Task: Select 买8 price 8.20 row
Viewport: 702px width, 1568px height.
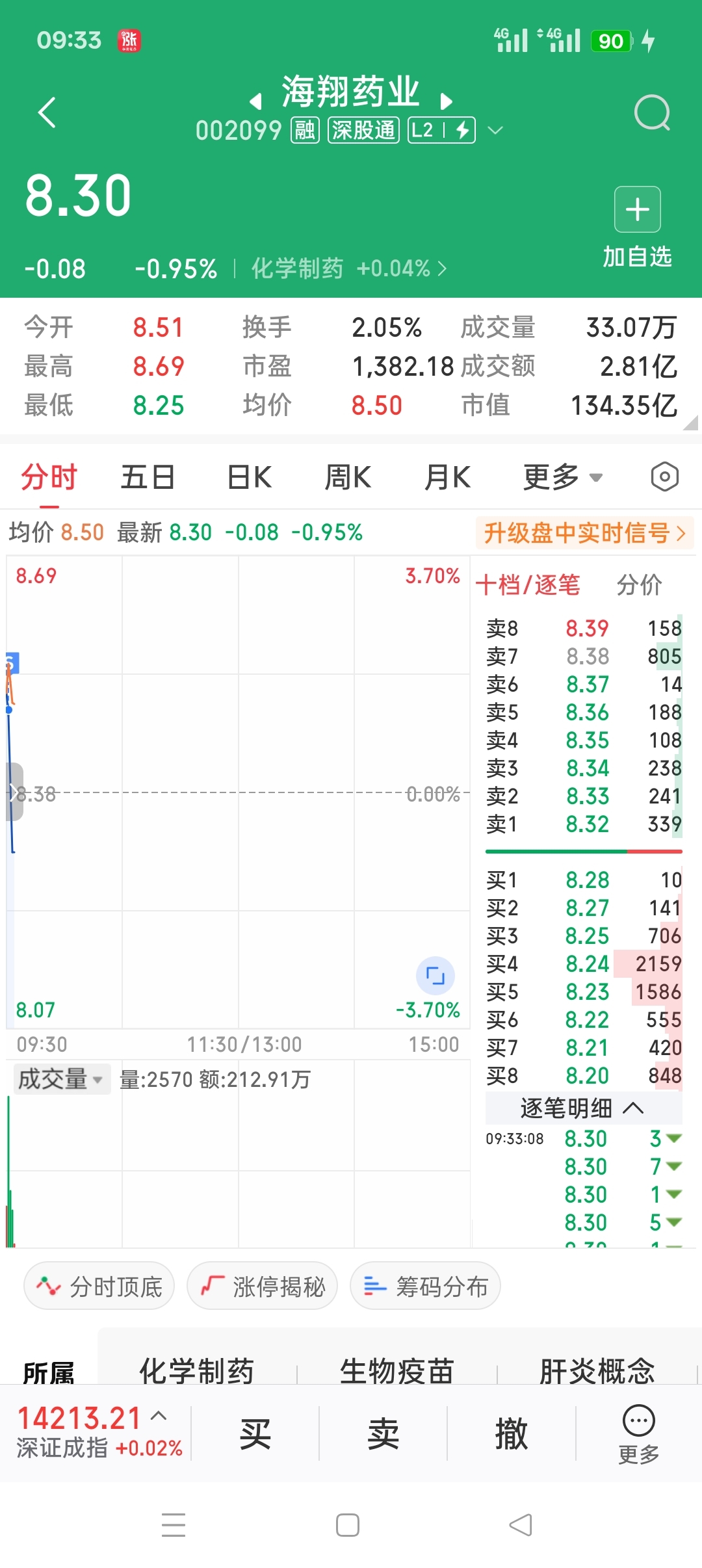Action: pos(584,1075)
